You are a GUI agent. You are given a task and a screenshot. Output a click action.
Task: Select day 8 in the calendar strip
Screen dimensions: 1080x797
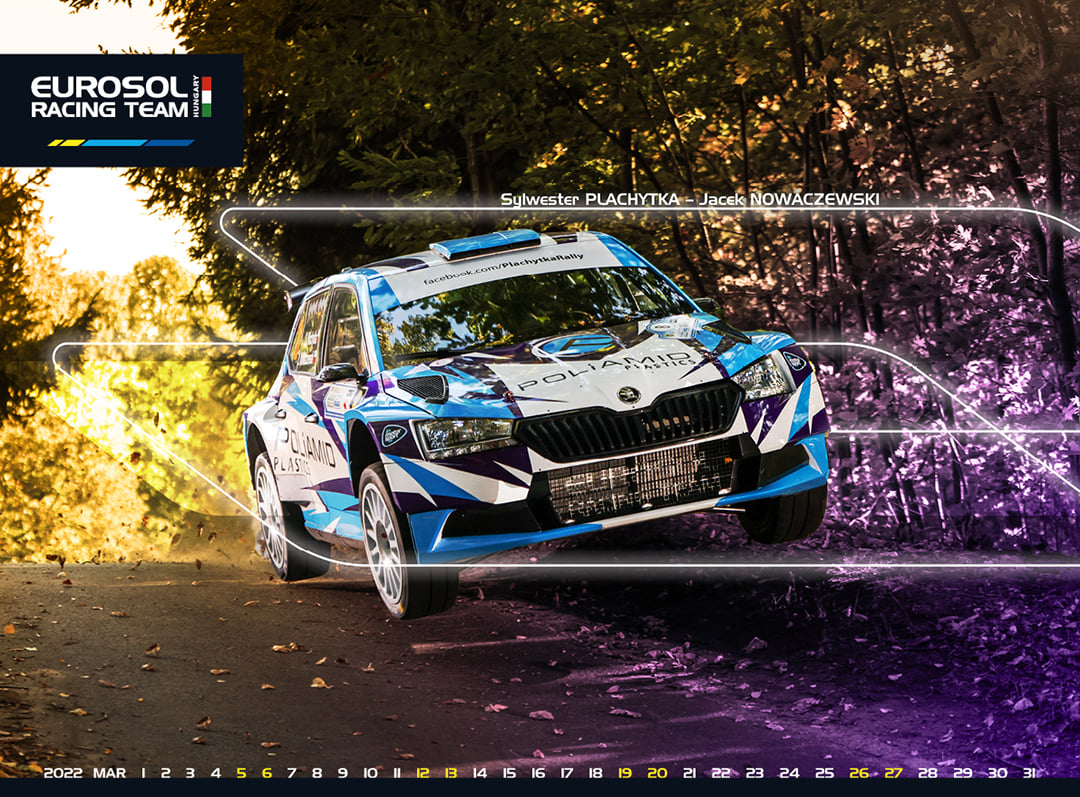click(x=317, y=773)
